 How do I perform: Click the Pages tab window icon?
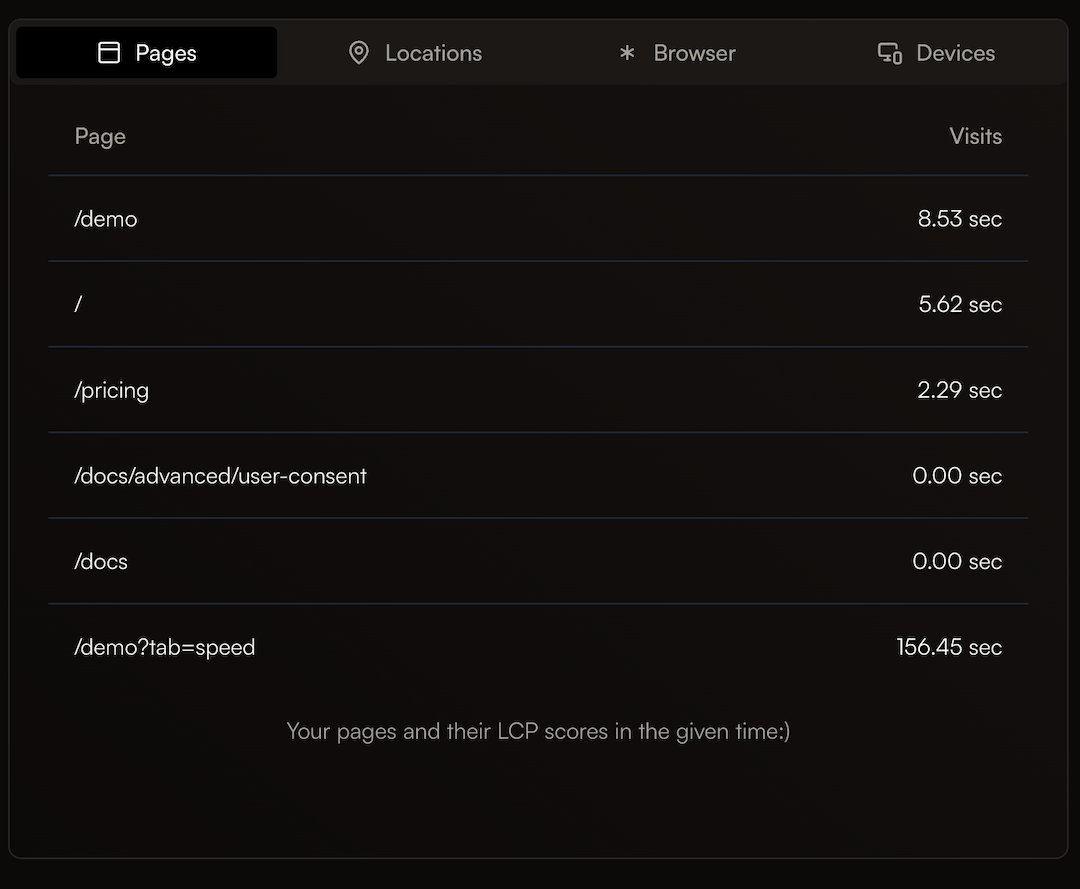point(109,53)
